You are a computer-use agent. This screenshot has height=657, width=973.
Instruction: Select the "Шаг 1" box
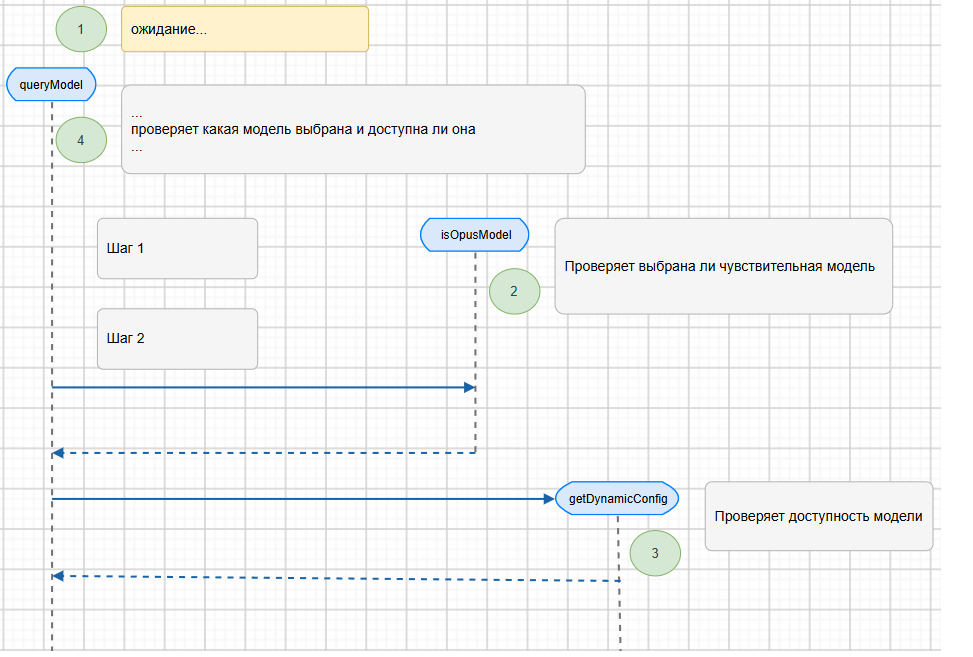point(177,248)
